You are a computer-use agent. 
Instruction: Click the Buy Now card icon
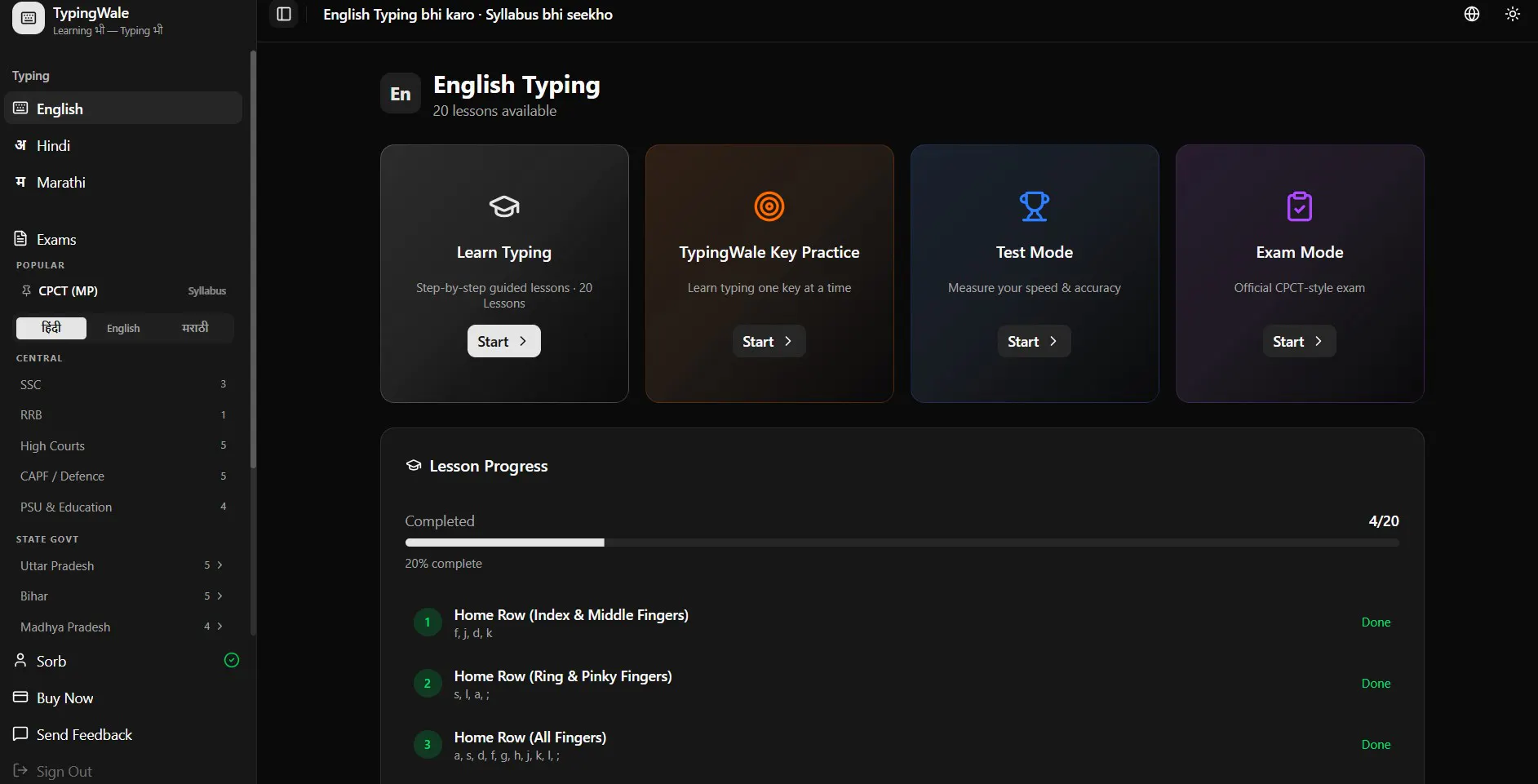pyautogui.click(x=21, y=697)
